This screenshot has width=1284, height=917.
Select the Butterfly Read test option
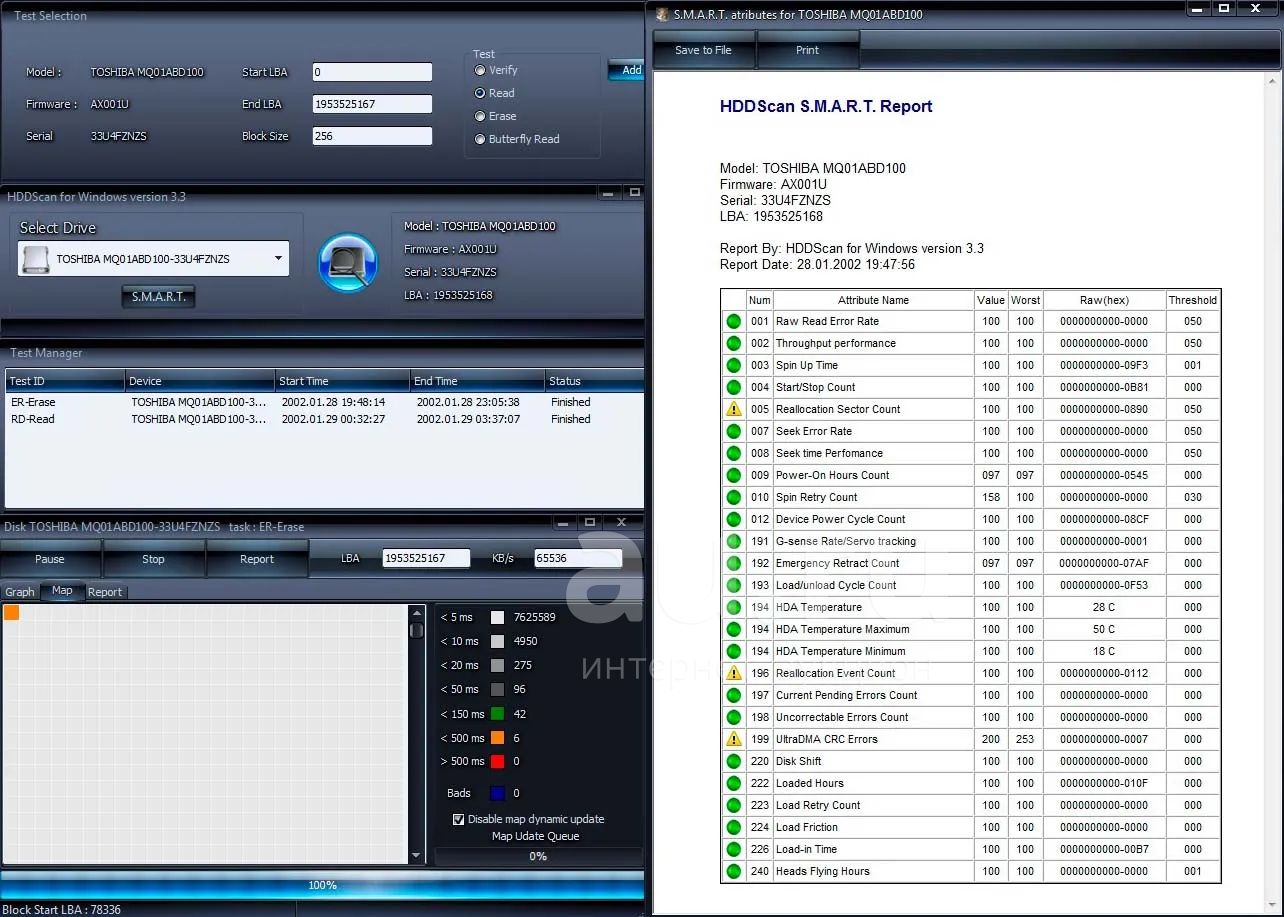click(x=481, y=139)
